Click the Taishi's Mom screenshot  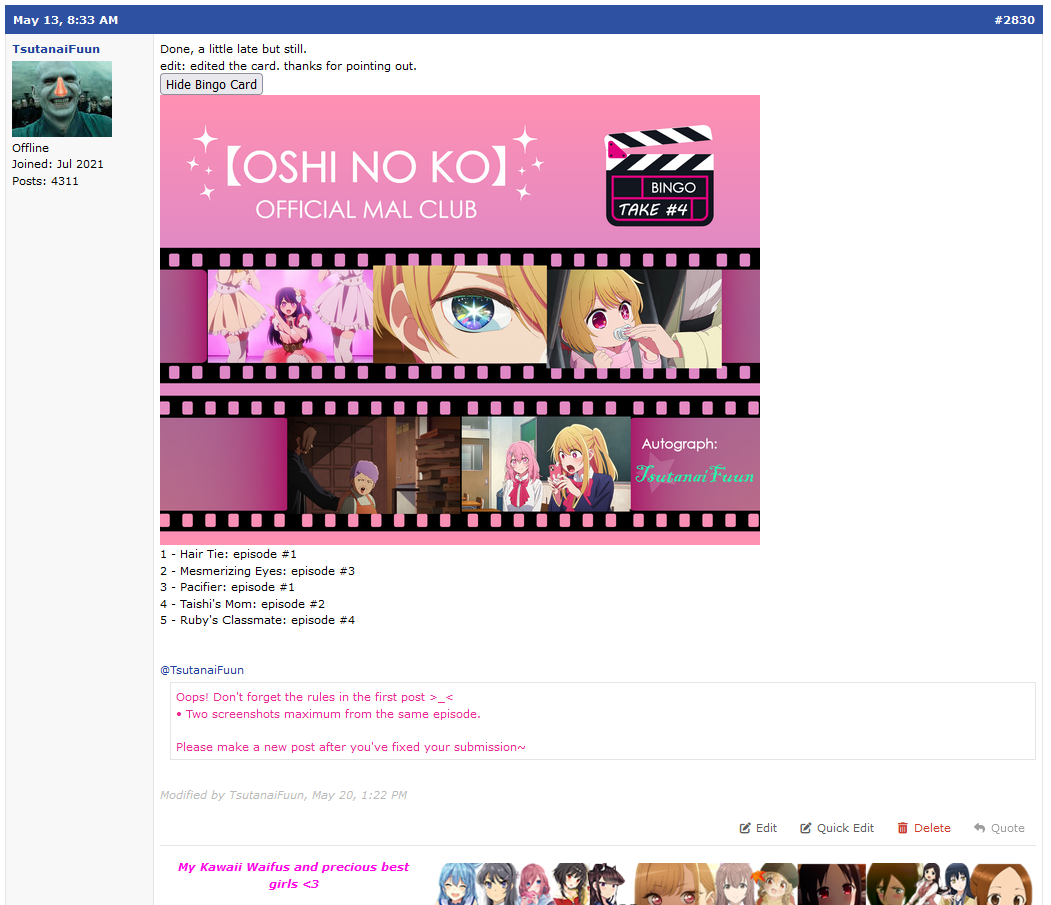coord(374,465)
